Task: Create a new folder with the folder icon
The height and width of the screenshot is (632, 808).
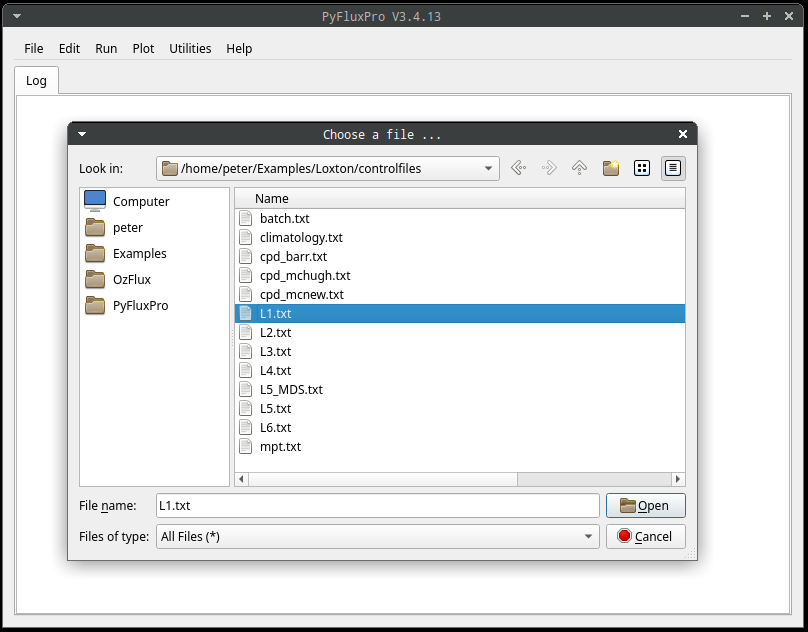Action: [611, 168]
